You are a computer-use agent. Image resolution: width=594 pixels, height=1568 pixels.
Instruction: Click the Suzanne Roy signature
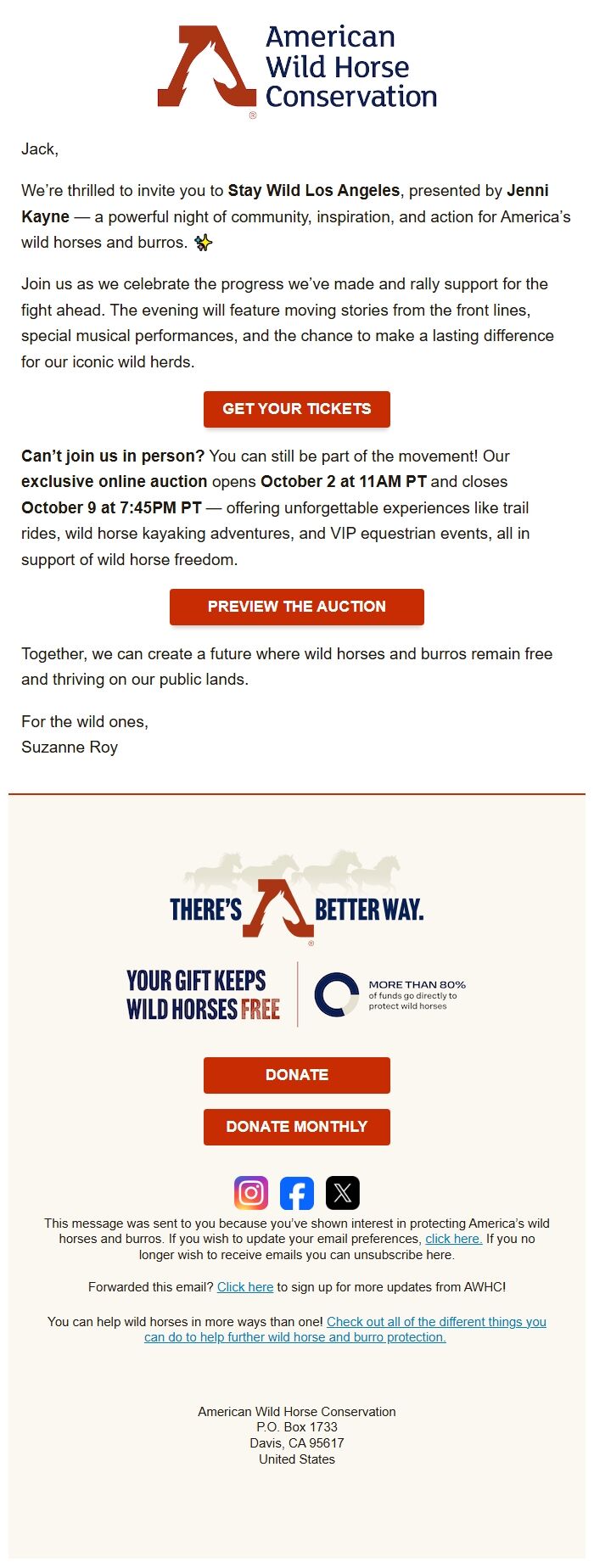pyautogui.click(x=70, y=748)
